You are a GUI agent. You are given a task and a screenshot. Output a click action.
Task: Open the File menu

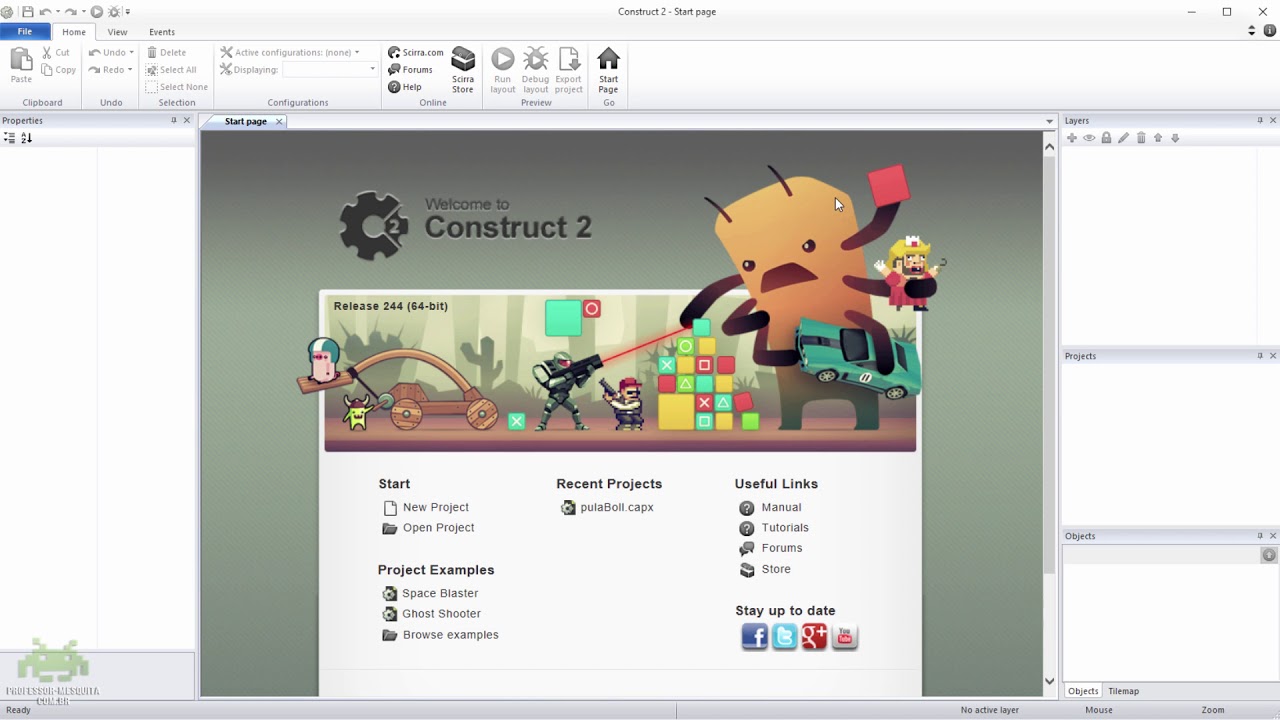tap(25, 32)
